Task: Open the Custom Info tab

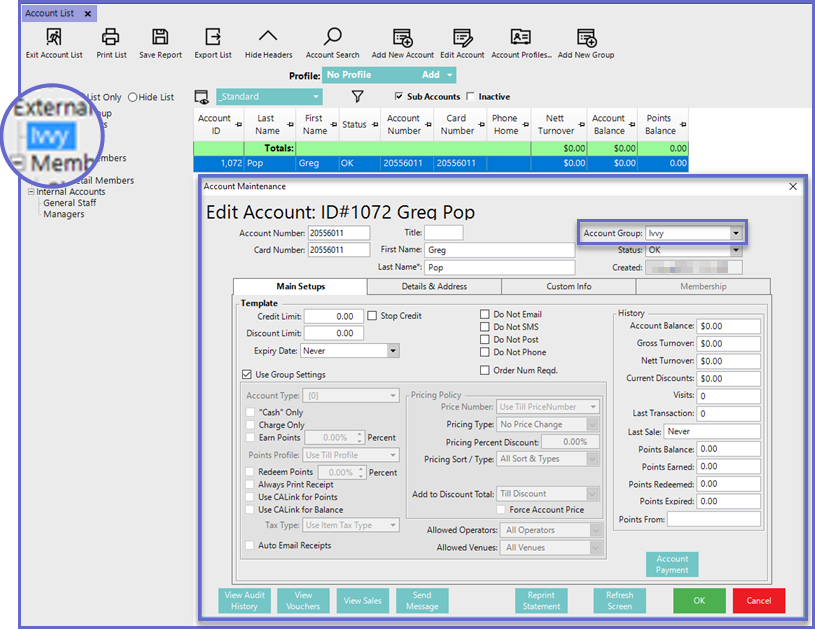Action: (569, 286)
